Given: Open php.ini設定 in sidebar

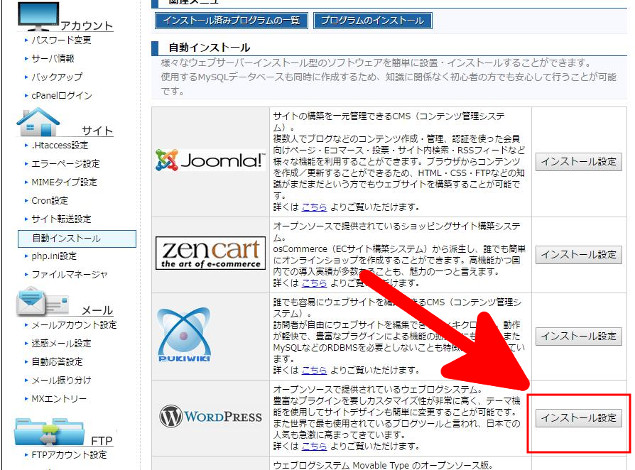Looking at the screenshot, I should click(x=54, y=256).
